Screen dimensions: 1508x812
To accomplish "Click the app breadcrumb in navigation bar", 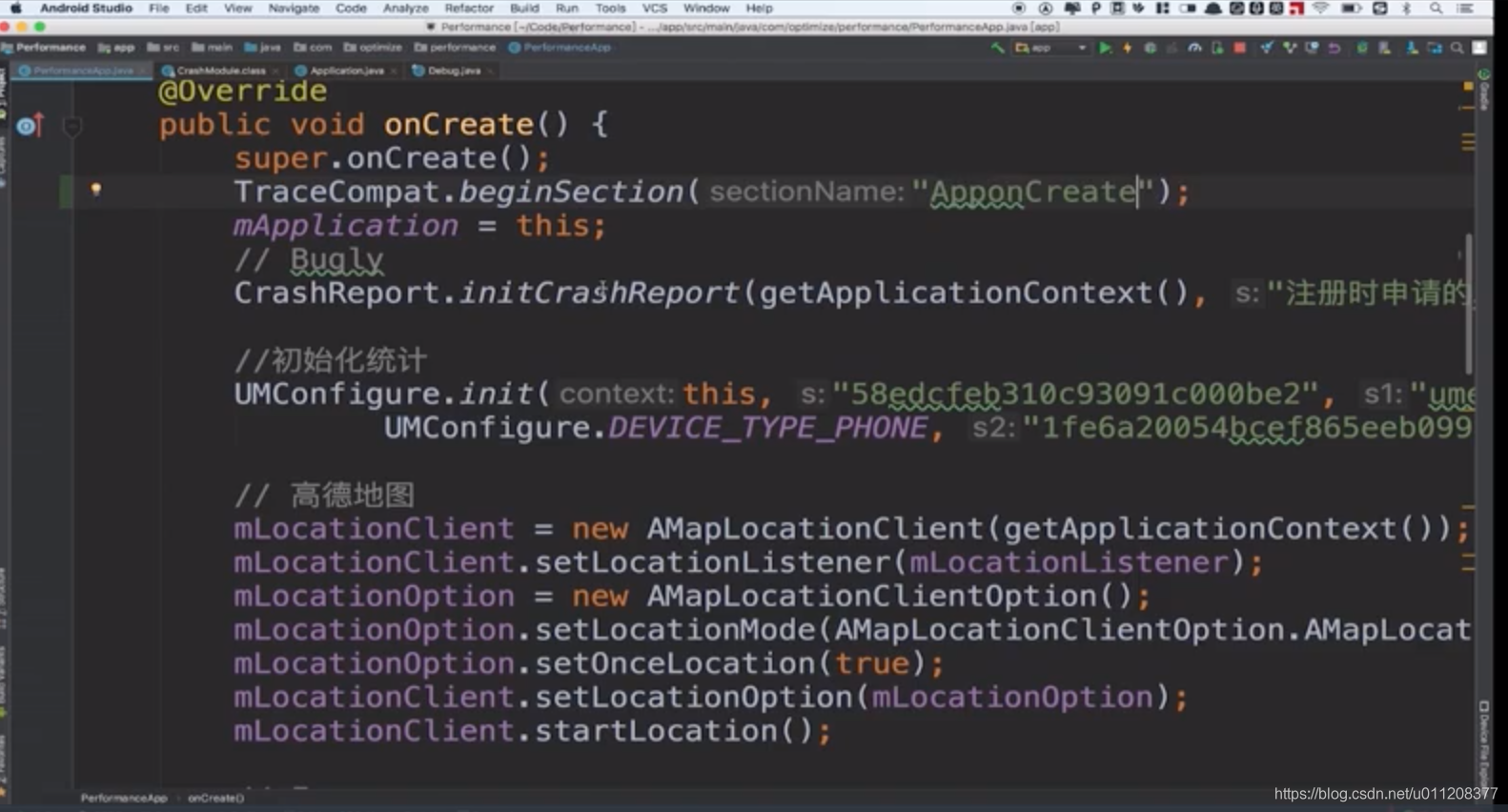I will 117,47.
